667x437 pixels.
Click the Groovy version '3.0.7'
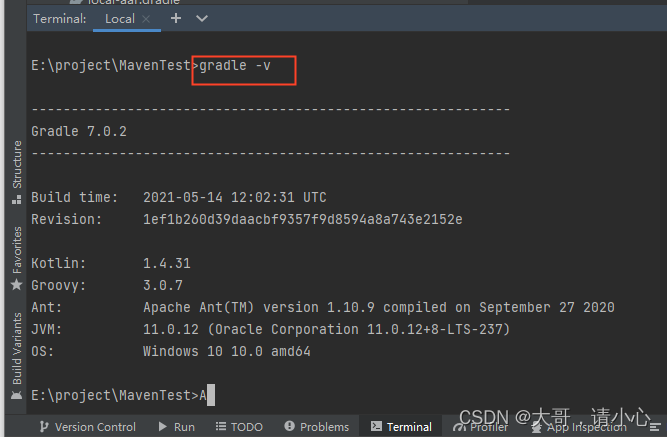click(163, 285)
